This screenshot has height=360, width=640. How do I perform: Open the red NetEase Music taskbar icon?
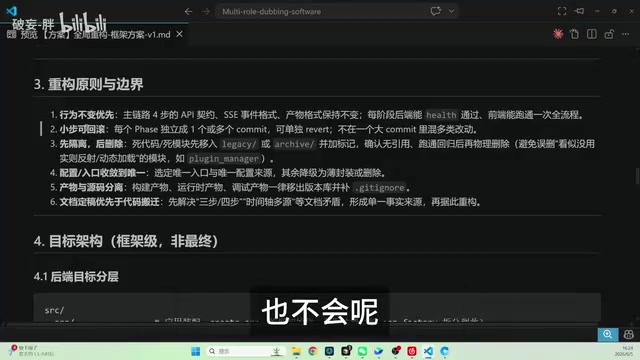tap(412, 351)
